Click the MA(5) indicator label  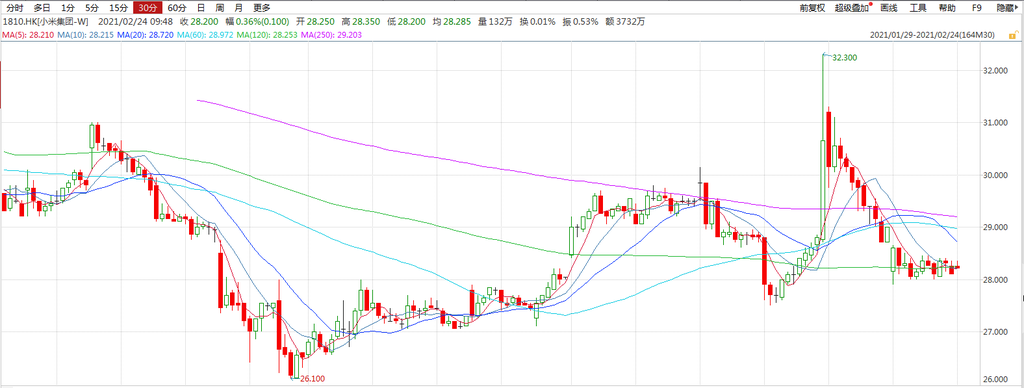tap(26, 34)
